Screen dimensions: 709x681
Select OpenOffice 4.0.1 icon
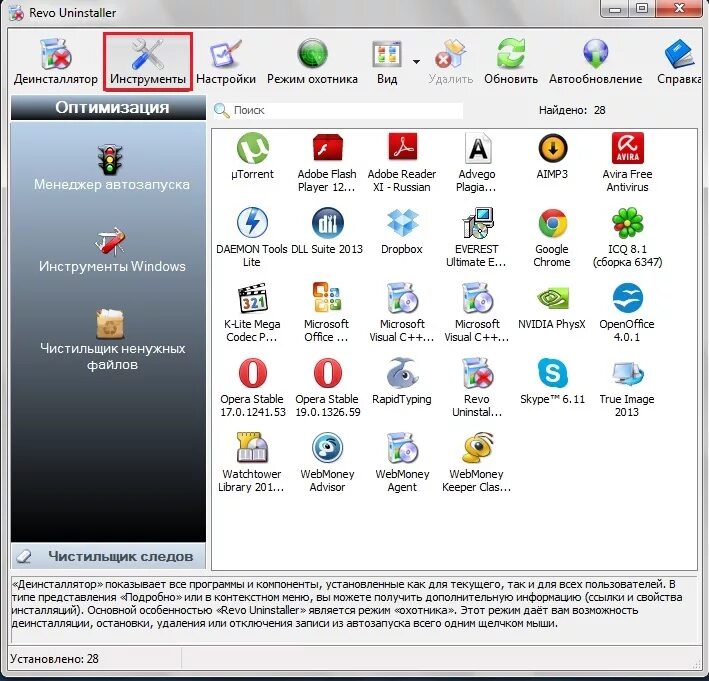627,298
